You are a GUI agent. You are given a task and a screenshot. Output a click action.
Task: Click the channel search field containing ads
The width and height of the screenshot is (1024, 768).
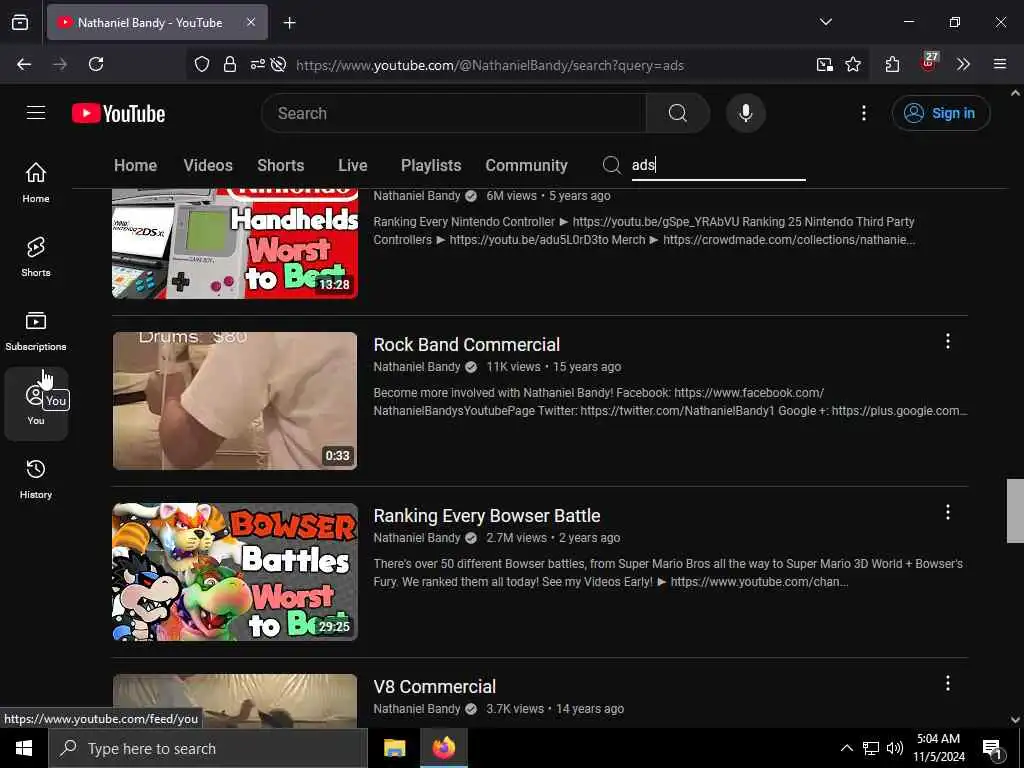pos(718,165)
